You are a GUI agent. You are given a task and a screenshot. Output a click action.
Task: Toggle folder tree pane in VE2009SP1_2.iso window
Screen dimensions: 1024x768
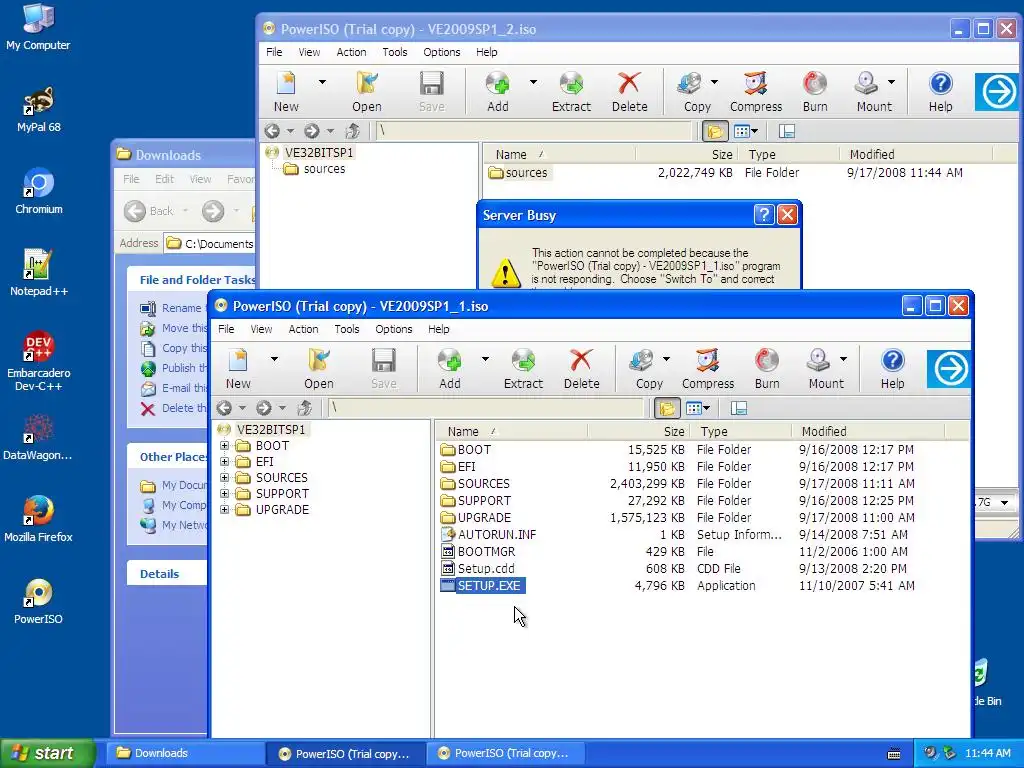[715, 131]
